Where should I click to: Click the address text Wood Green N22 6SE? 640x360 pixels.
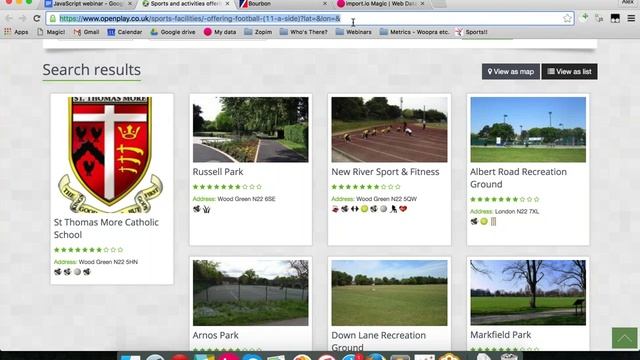coord(247,199)
